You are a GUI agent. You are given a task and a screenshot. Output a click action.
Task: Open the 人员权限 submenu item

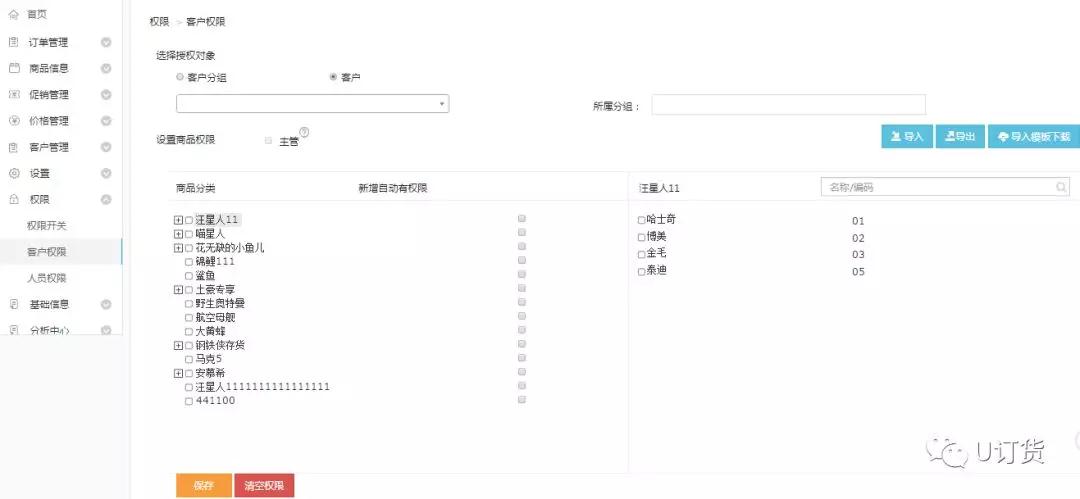(47, 278)
